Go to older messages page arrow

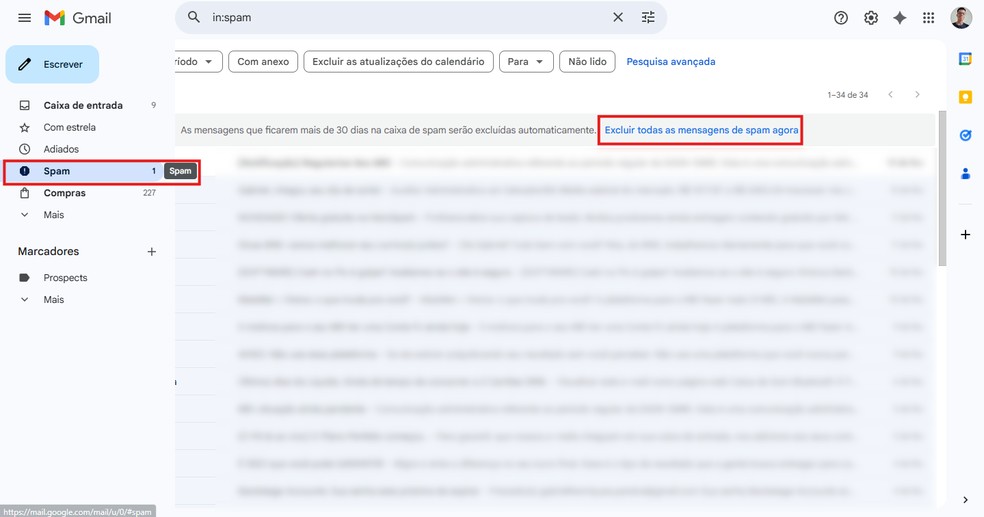pyautogui.click(x=917, y=95)
